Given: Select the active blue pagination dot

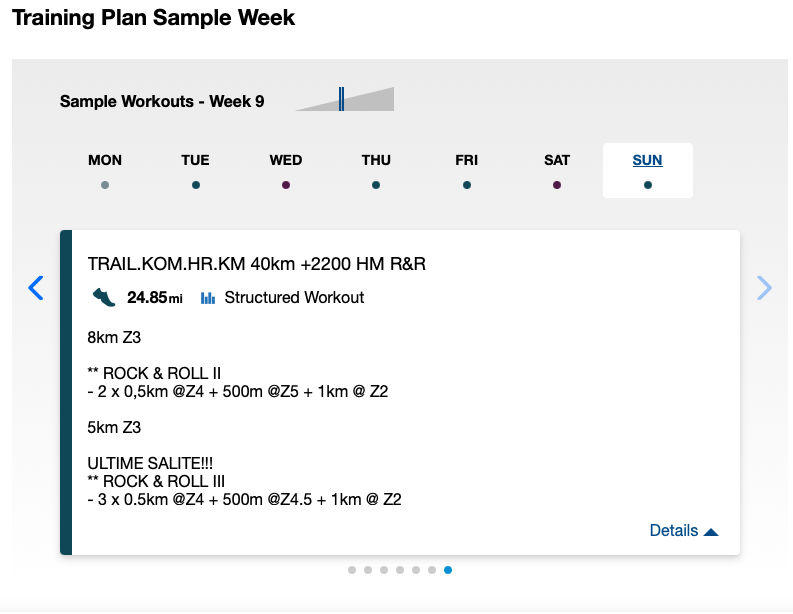Looking at the screenshot, I should (x=448, y=570).
